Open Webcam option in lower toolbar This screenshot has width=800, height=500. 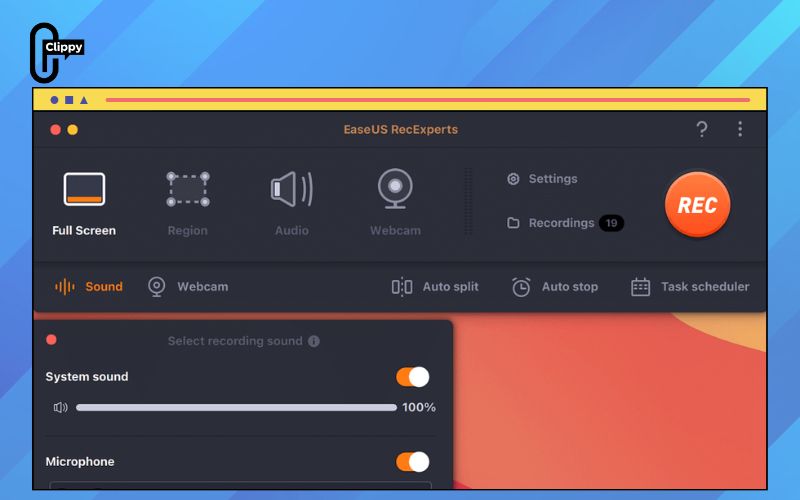[188, 287]
